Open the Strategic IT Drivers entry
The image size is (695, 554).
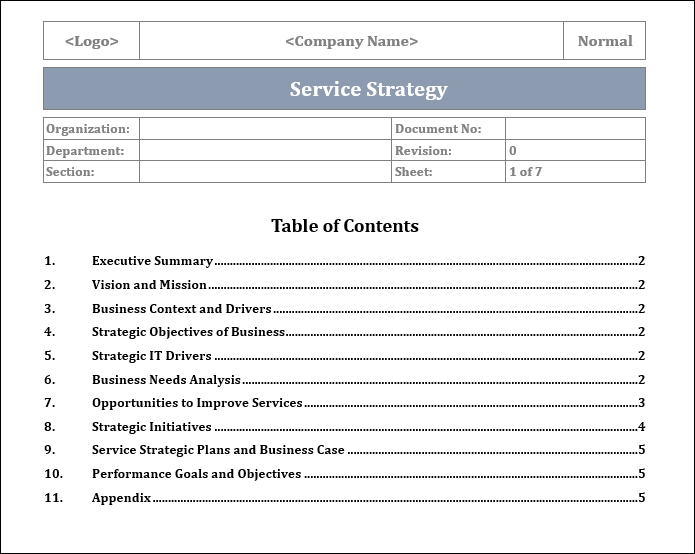point(152,356)
